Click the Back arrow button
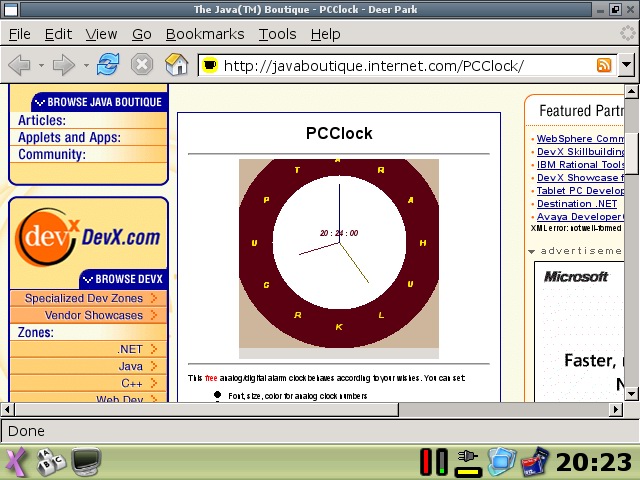The image size is (640, 480). 19,66
